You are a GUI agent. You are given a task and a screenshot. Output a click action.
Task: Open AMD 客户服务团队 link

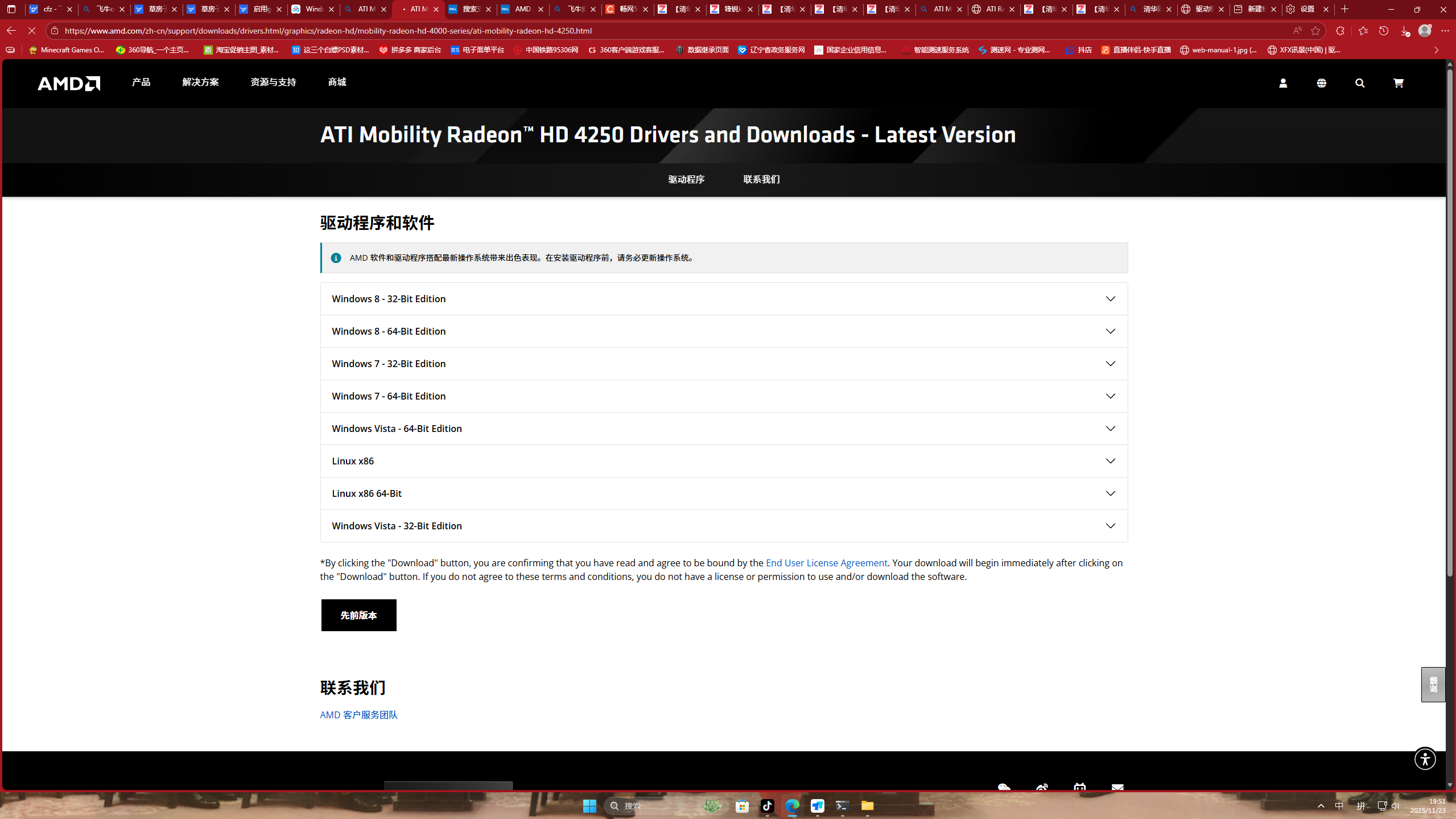click(x=358, y=715)
